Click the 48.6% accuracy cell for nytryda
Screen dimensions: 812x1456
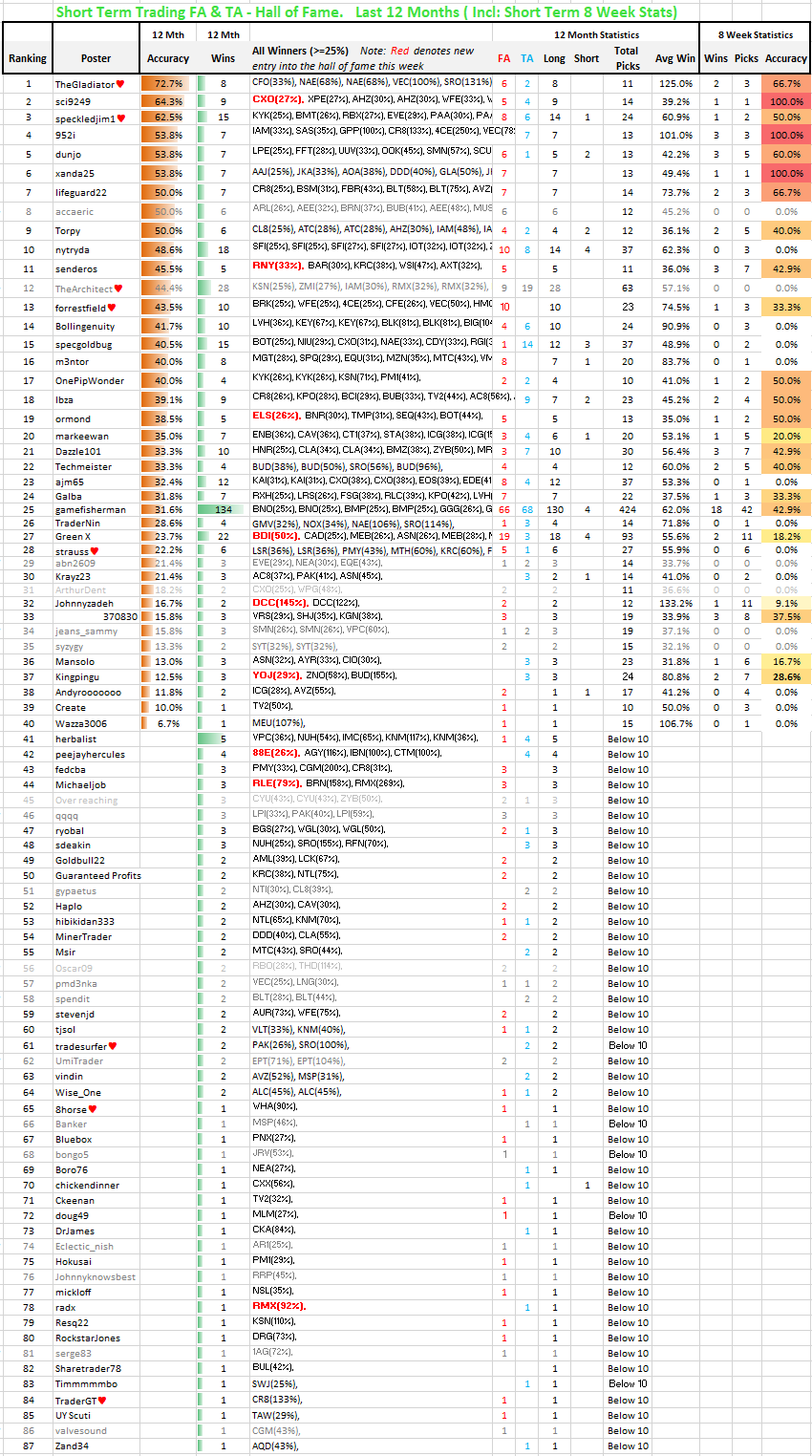click(169, 249)
